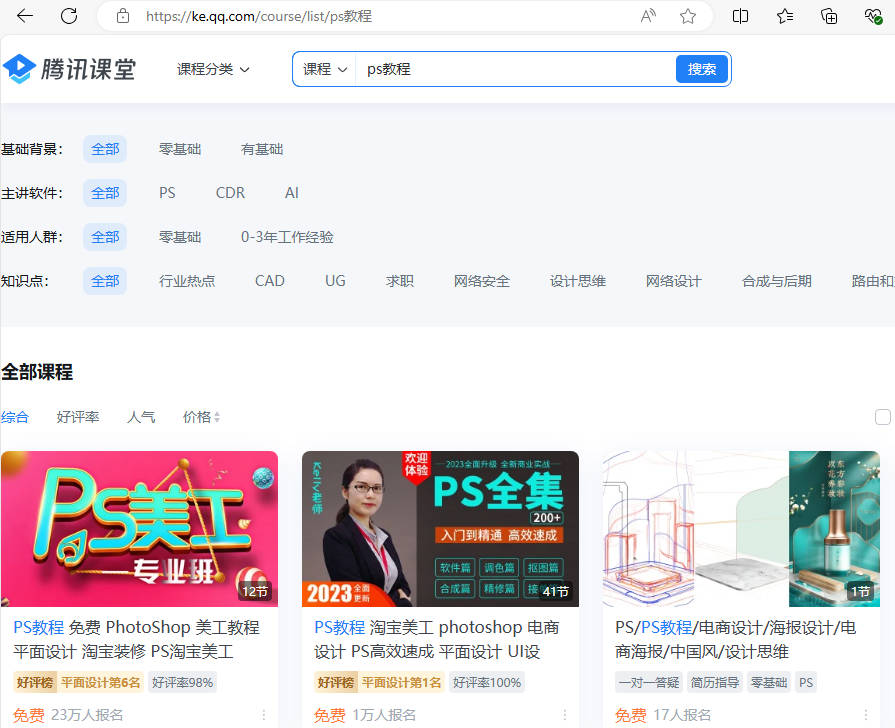Filter by AI software
This screenshot has width=895, height=728.
click(x=292, y=193)
